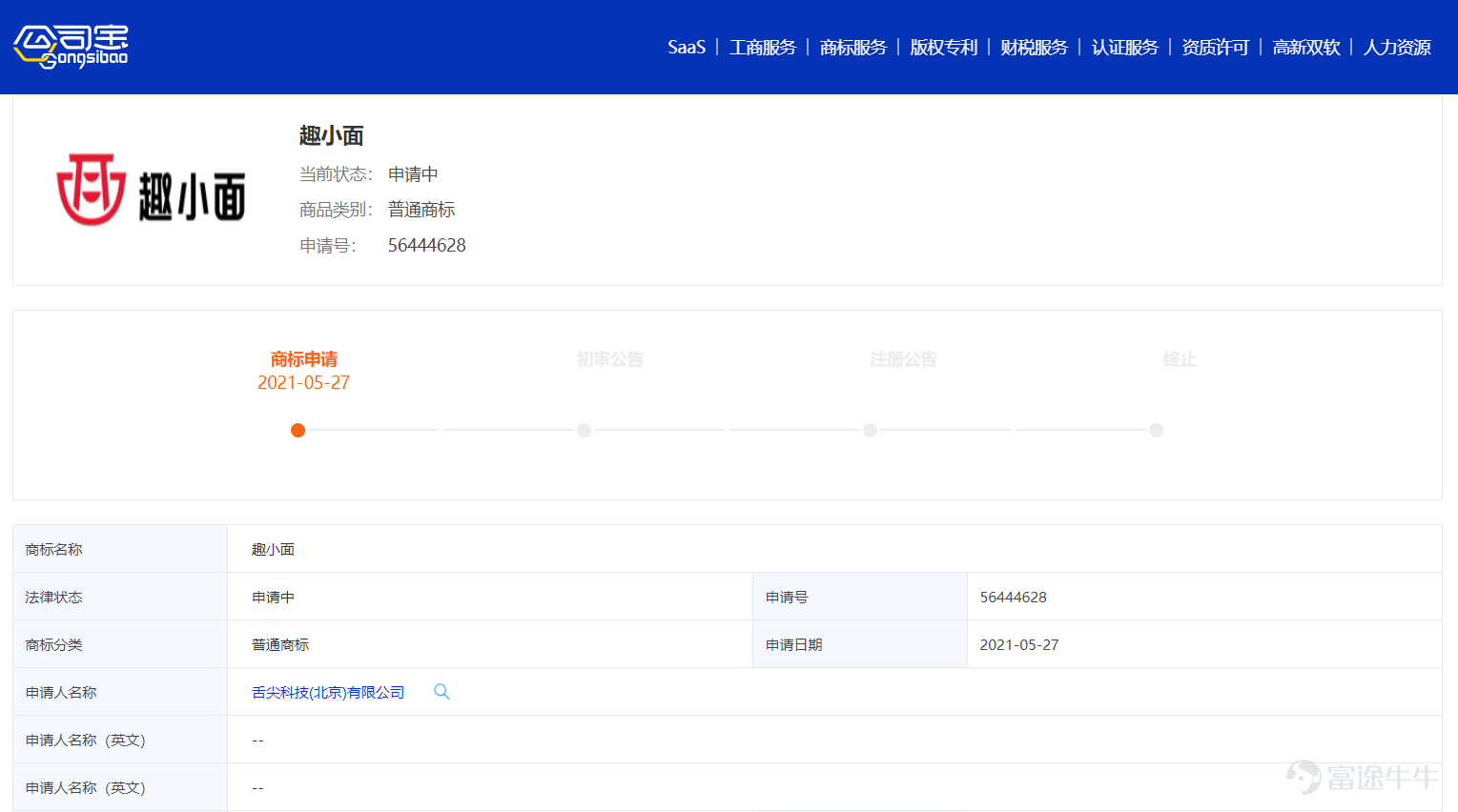Click 56444628 value in table

click(x=1013, y=597)
